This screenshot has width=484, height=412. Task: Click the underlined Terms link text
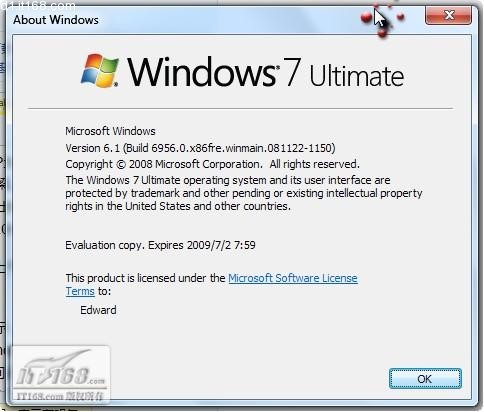[80, 291]
